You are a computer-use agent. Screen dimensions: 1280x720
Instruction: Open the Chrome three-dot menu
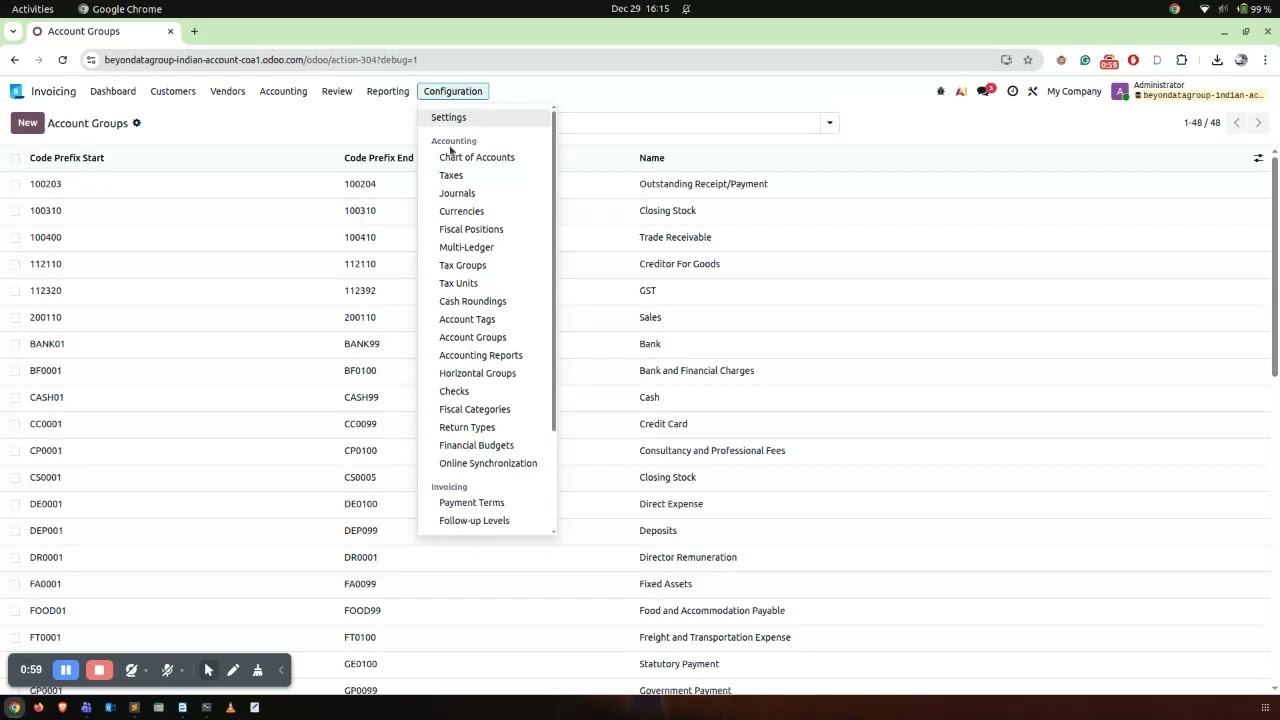pyautogui.click(x=1265, y=60)
